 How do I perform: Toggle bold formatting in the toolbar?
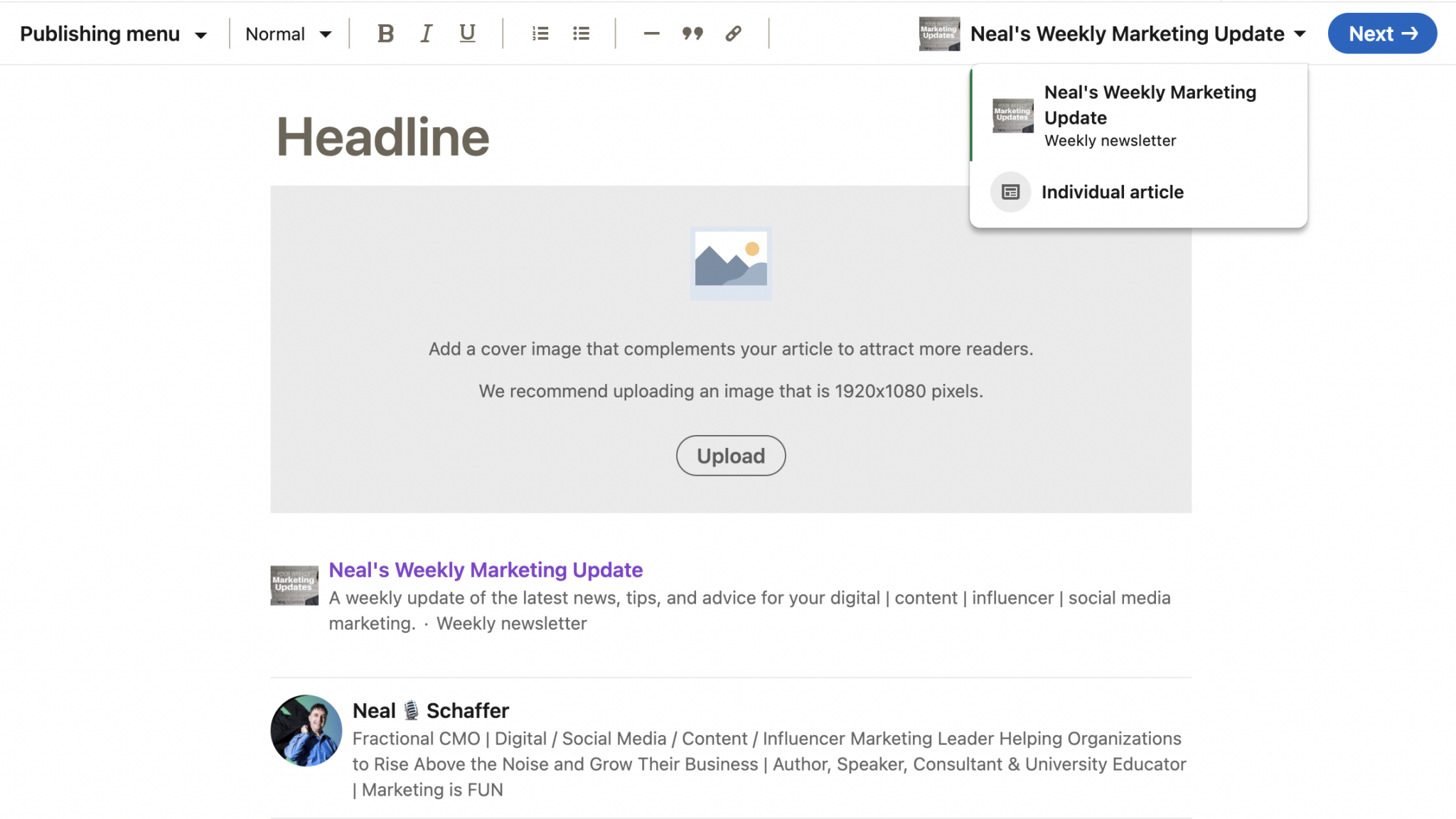385,33
